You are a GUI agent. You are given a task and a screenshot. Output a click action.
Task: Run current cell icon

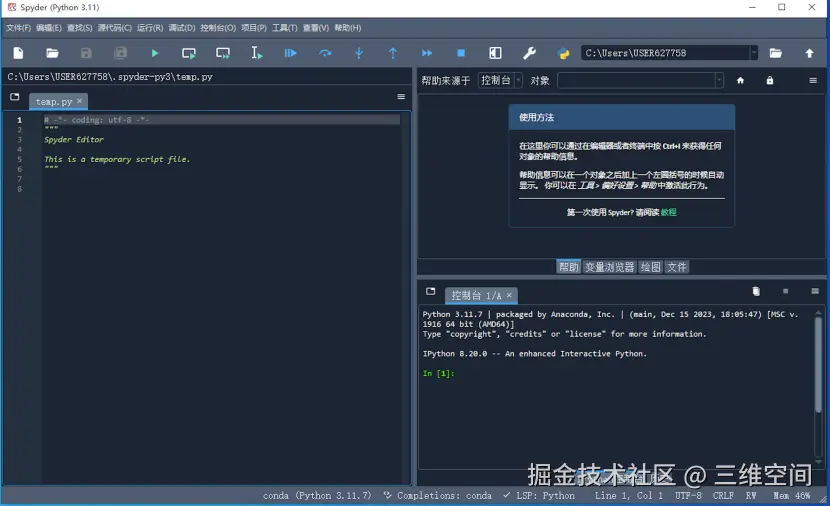coord(188,53)
